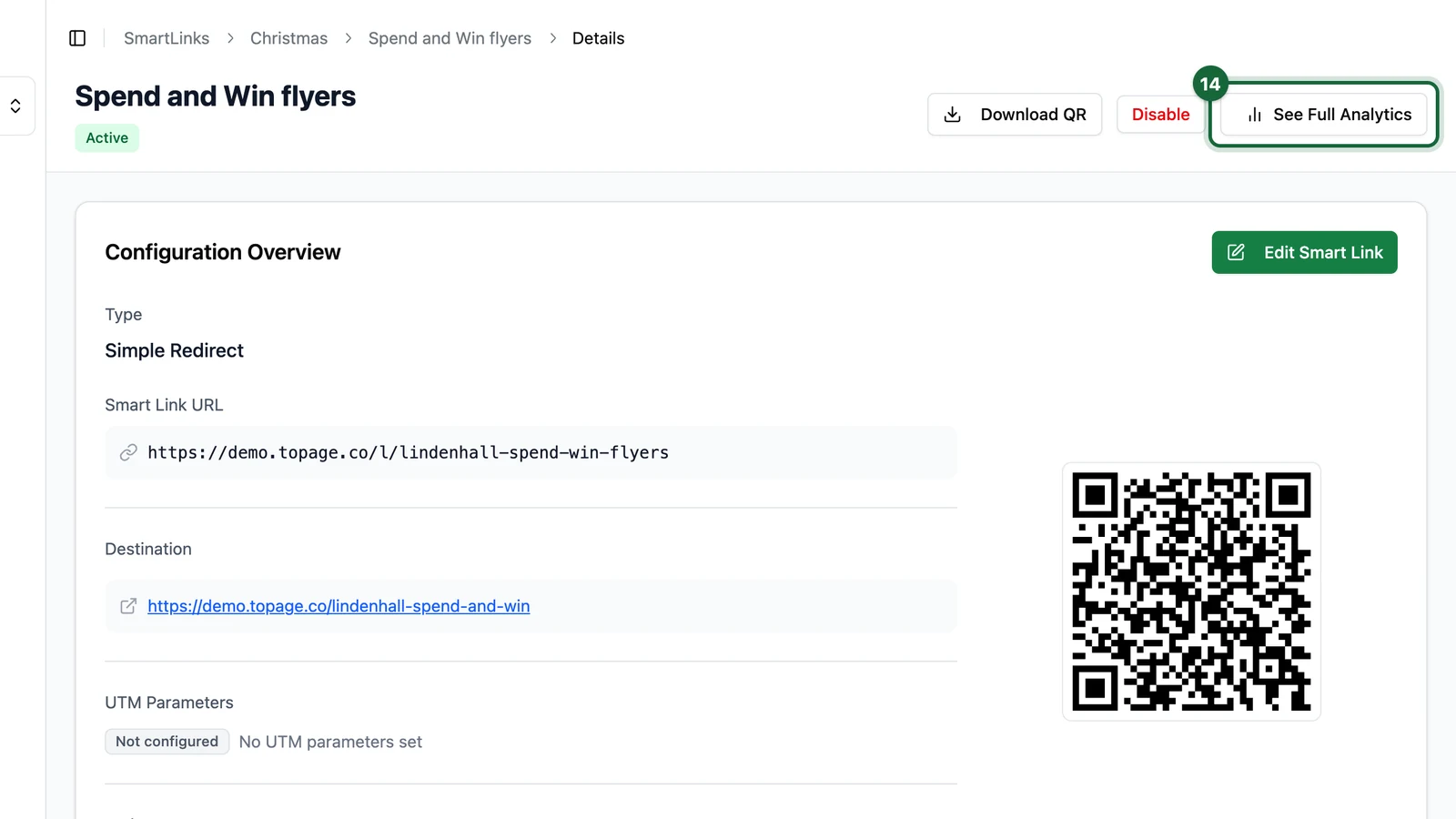Click the external-link icon beside Destination
The width and height of the screenshot is (1456, 819).
click(128, 606)
